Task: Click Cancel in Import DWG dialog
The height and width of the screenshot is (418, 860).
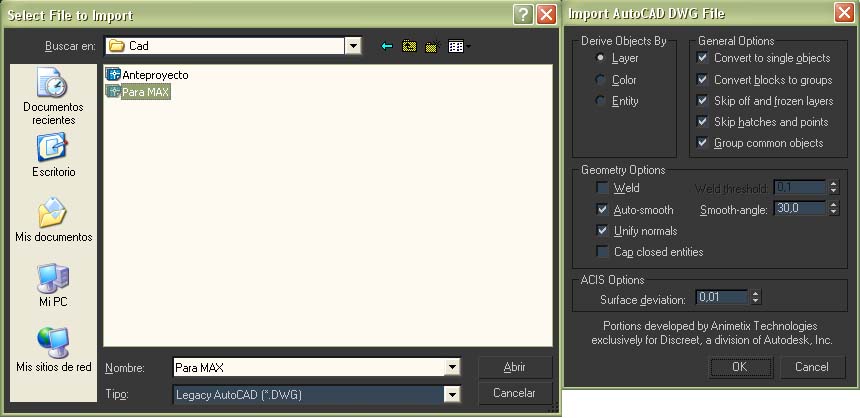Action: (x=812, y=367)
